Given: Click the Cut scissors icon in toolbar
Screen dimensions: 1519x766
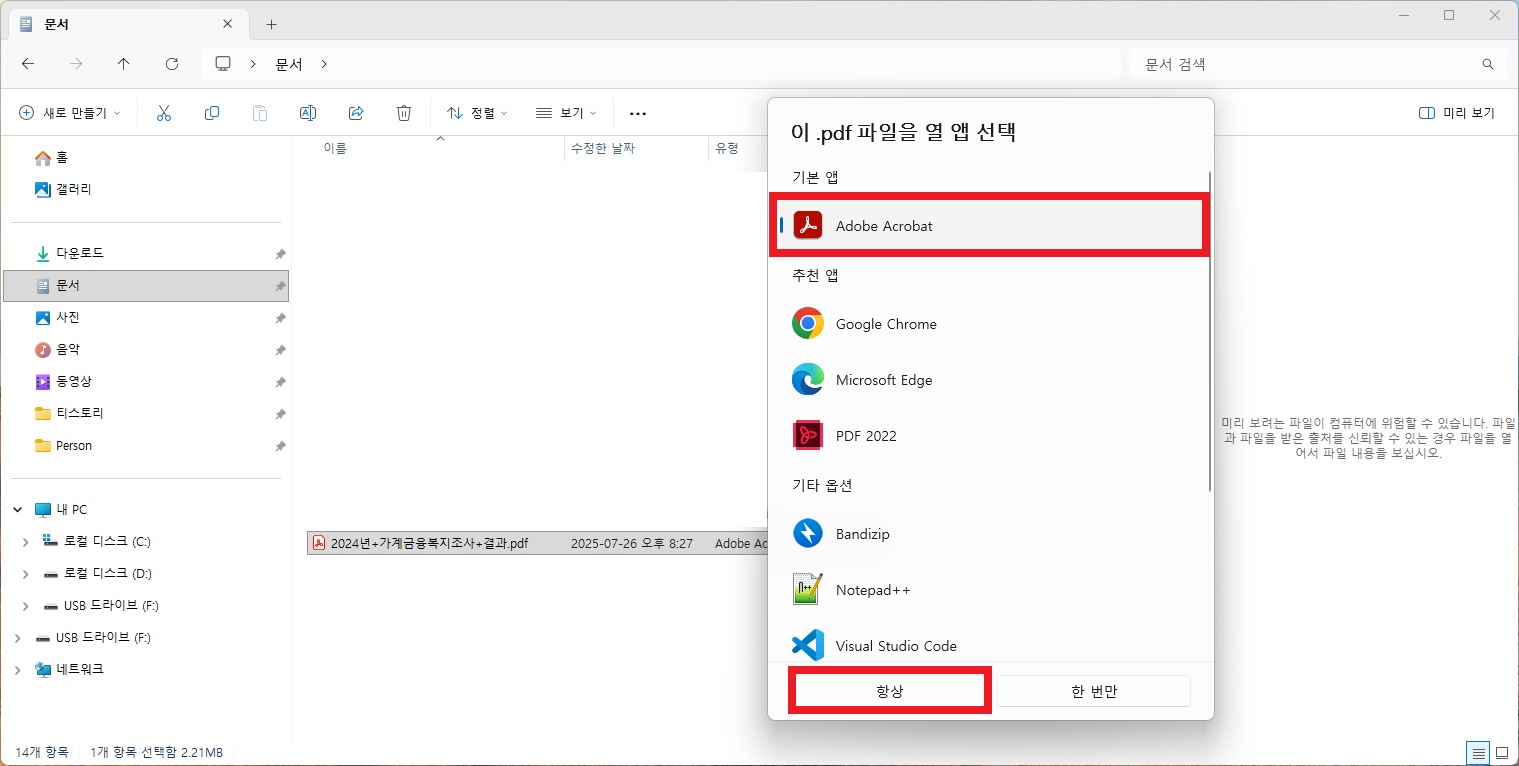Looking at the screenshot, I should click(164, 113).
